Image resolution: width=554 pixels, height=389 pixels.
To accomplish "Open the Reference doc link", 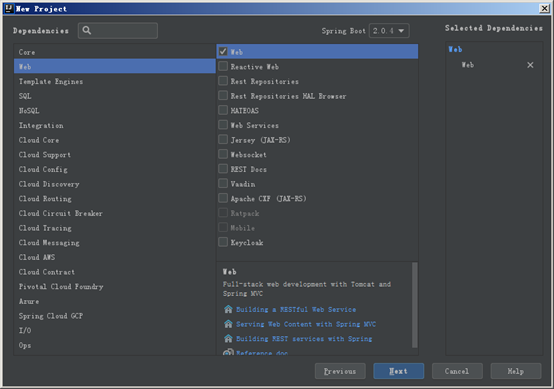I will click(x=262, y=353).
